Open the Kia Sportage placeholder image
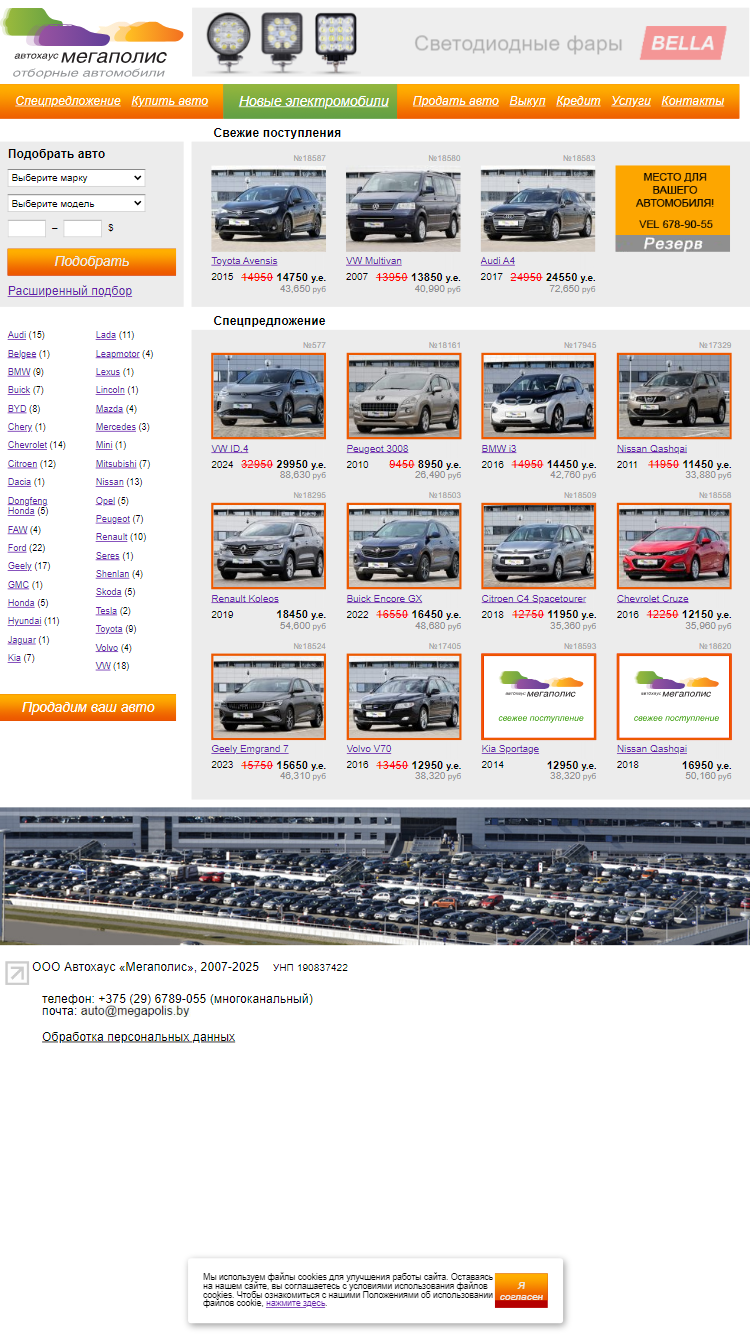 [539, 697]
